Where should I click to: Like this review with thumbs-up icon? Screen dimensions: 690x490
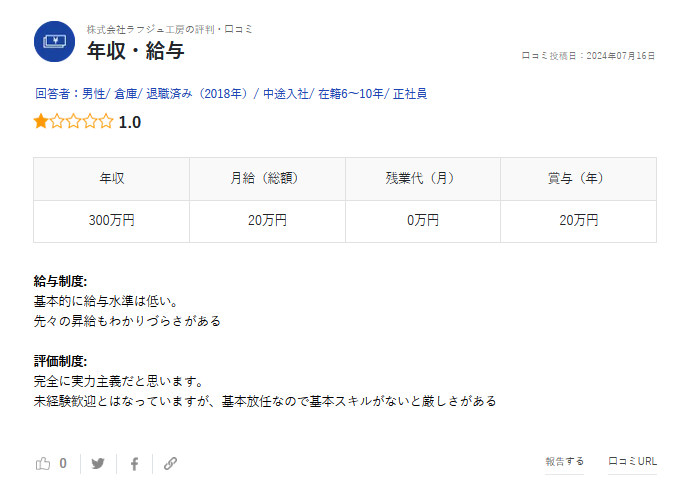coord(43,463)
